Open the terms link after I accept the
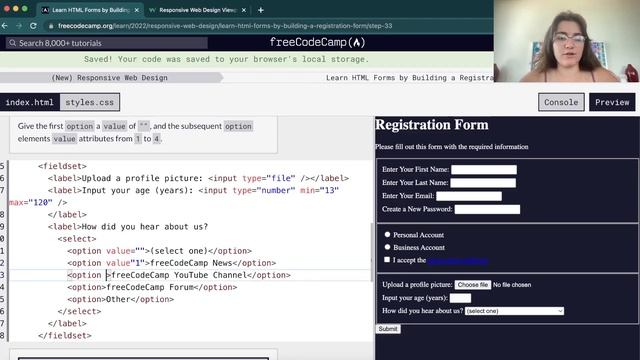The width and height of the screenshot is (640, 360). tap(458, 260)
